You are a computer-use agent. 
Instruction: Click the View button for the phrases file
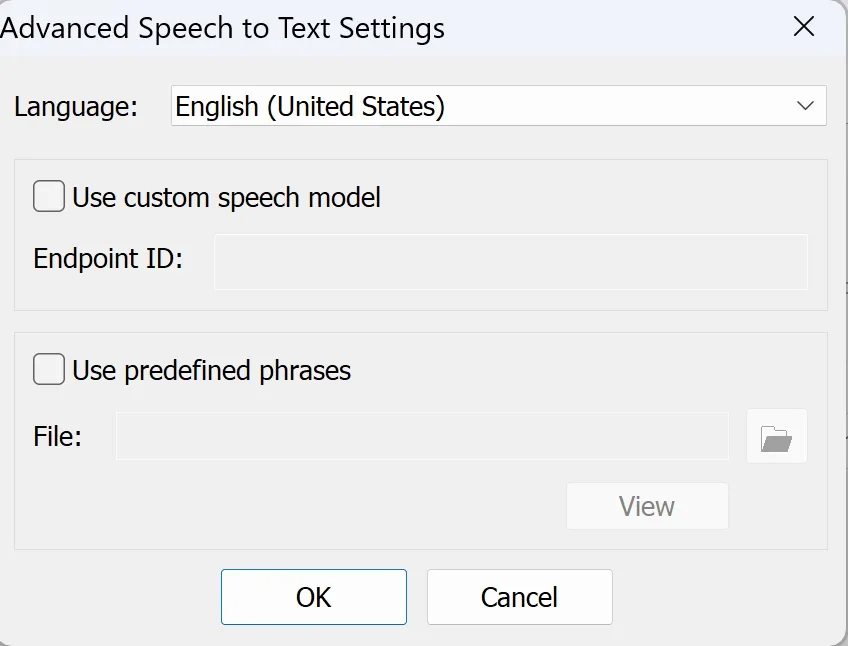[647, 506]
